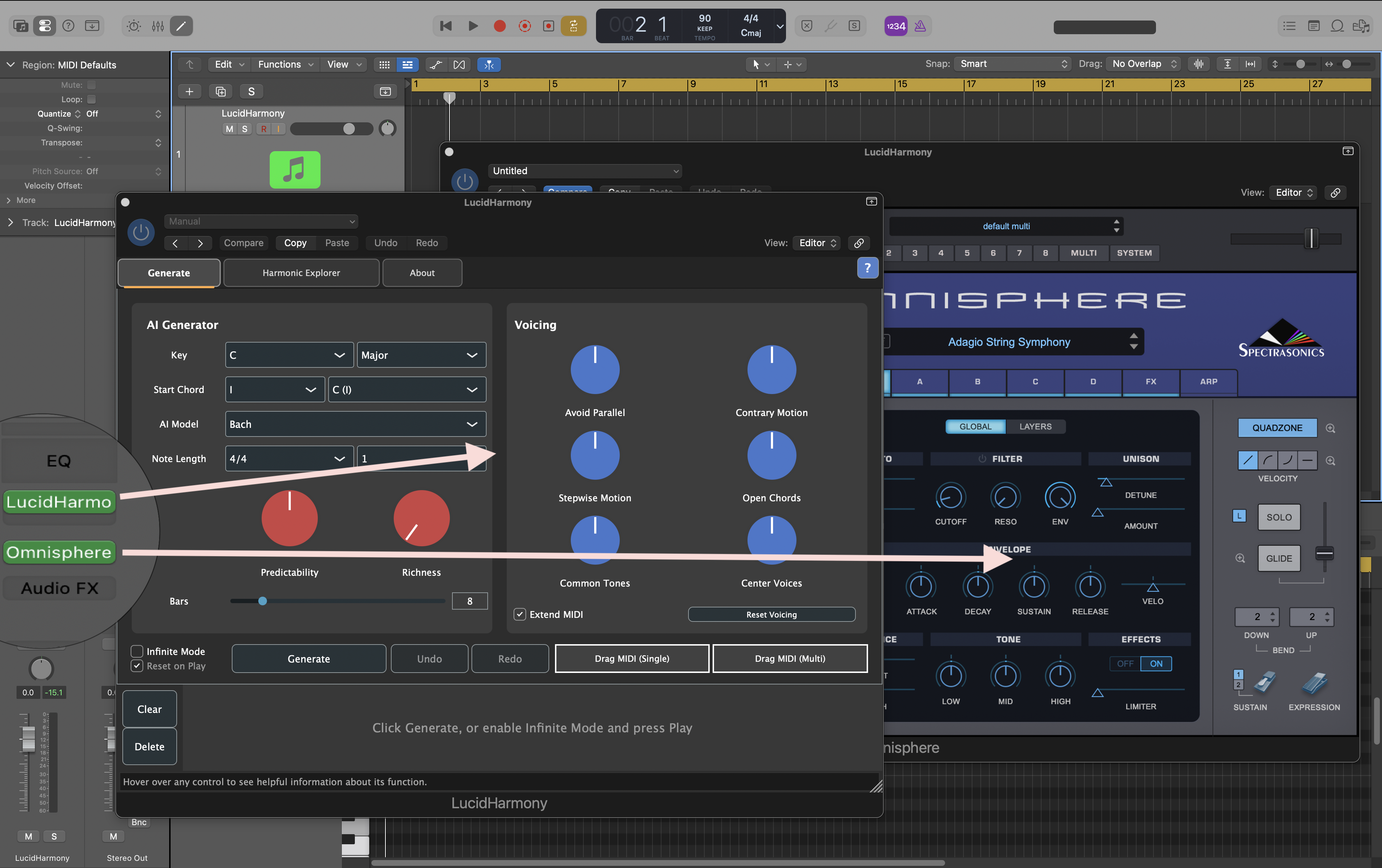1382x868 pixels.
Task: Click the Delete button
Action: tap(149, 746)
